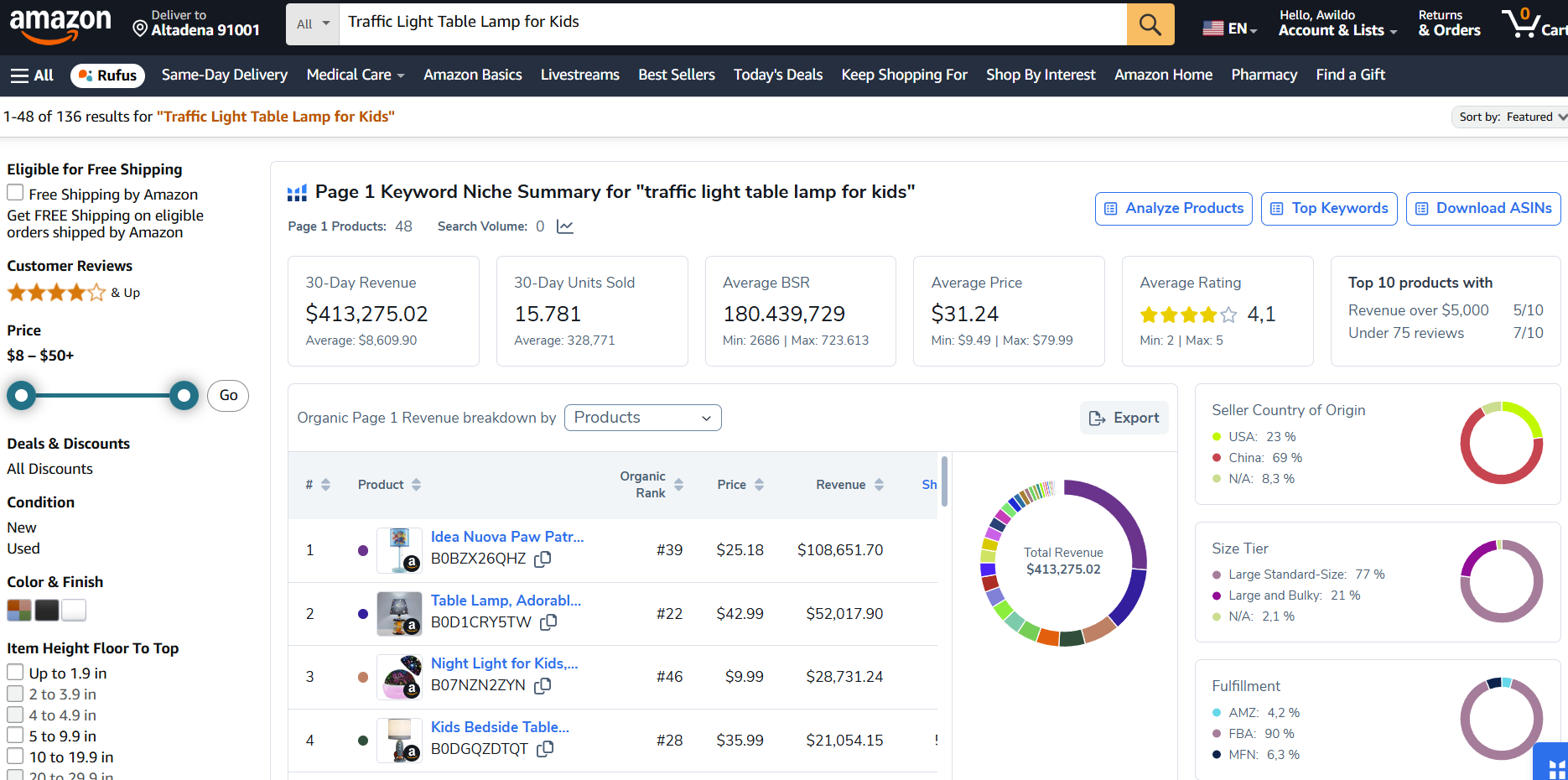Sort the table by the # column arrows
The height and width of the screenshot is (780, 1568).
[x=326, y=485]
